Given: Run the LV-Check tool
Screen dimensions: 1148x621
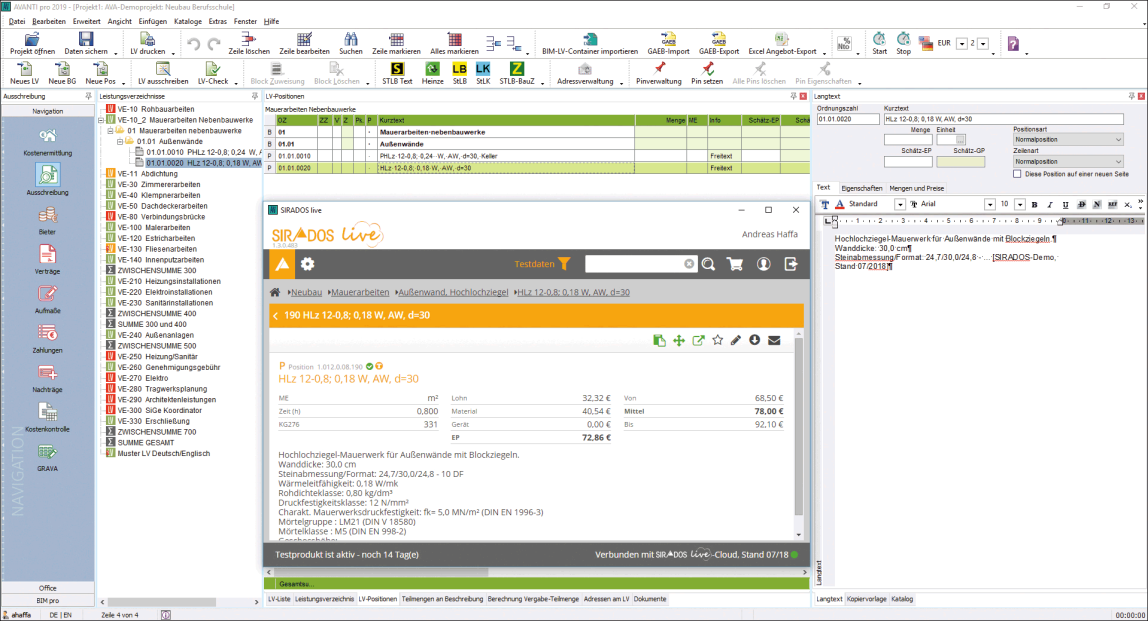Looking at the screenshot, I should click(x=213, y=74).
